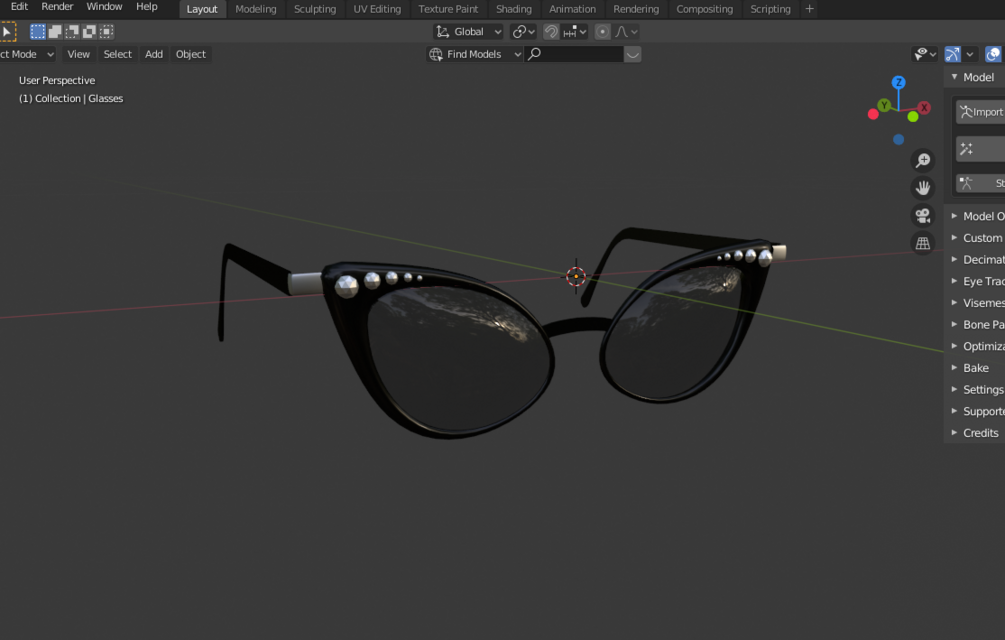The height and width of the screenshot is (640, 1005).
Task: Toggle proportional editing circle button
Action: 602,31
